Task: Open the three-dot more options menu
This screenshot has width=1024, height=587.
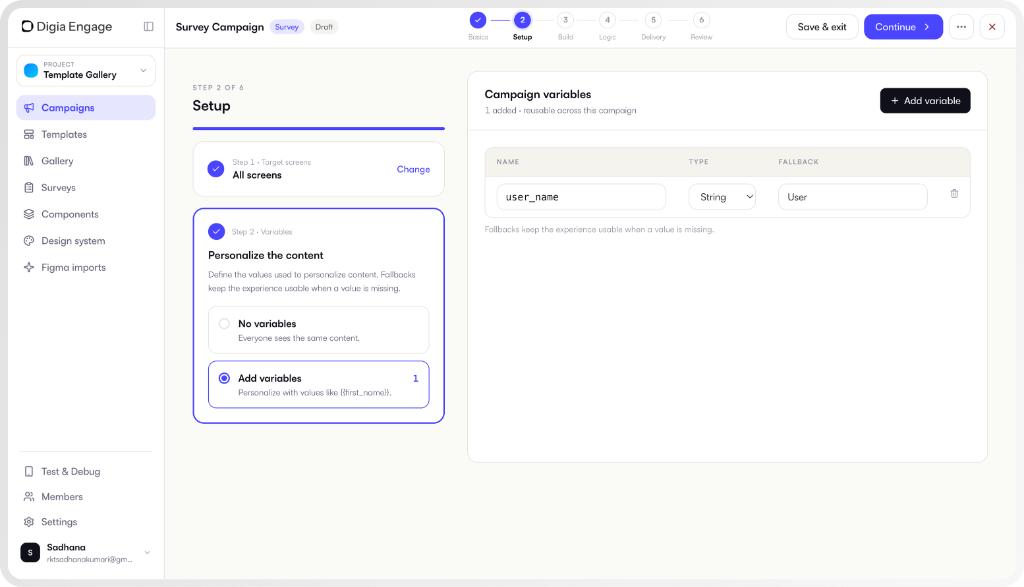Action: [x=961, y=27]
